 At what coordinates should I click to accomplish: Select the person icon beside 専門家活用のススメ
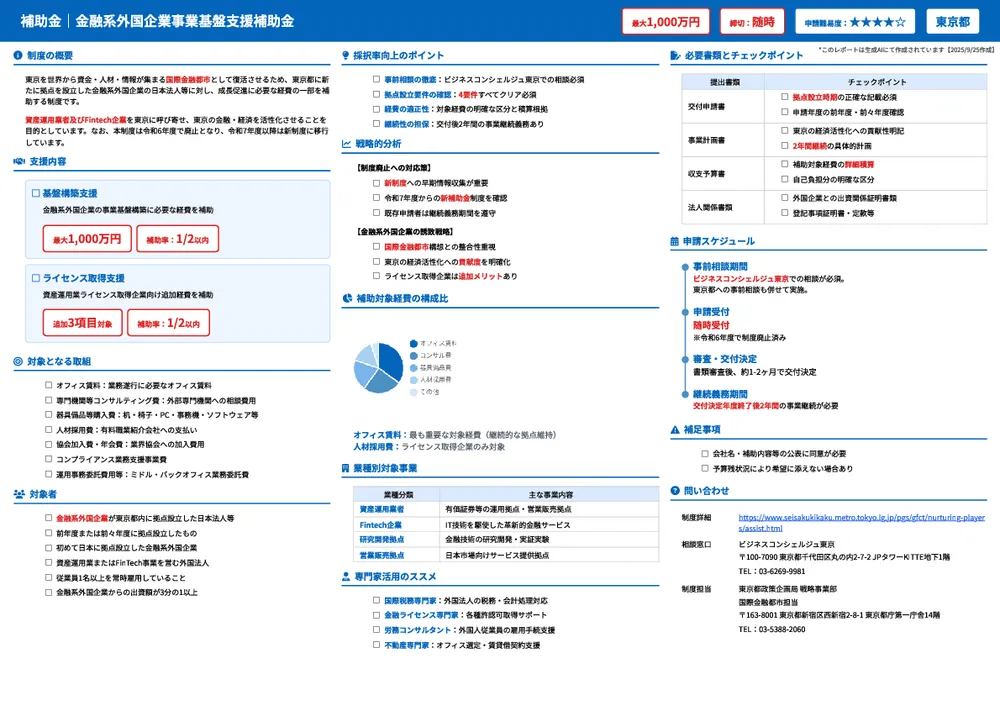pyautogui.click(x=345, y=577)
